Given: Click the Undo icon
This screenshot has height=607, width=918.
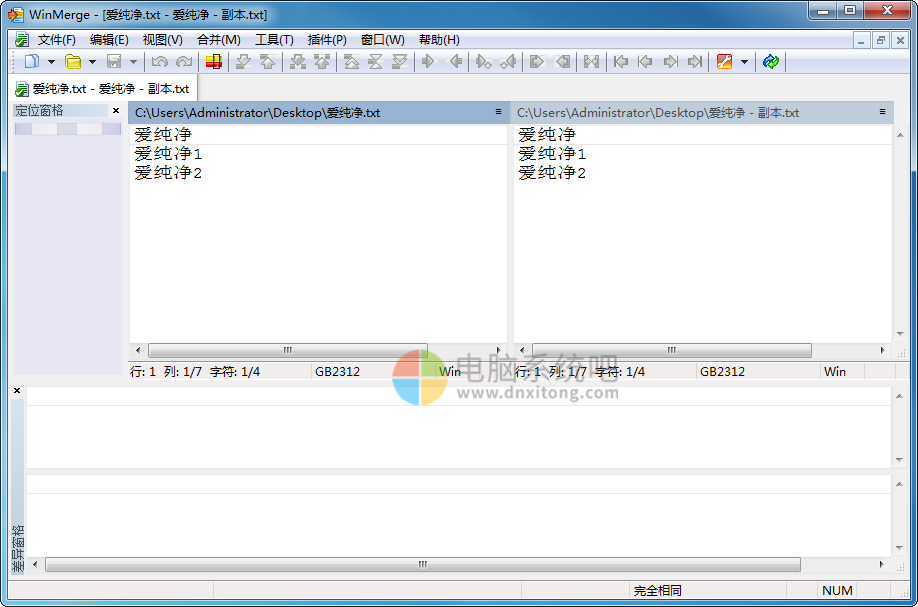Looking at the screenshot, I should click(160, 61).
